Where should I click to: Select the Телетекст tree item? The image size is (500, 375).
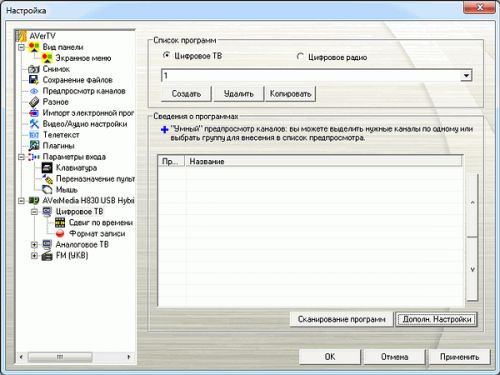click(x=61, y=135)
